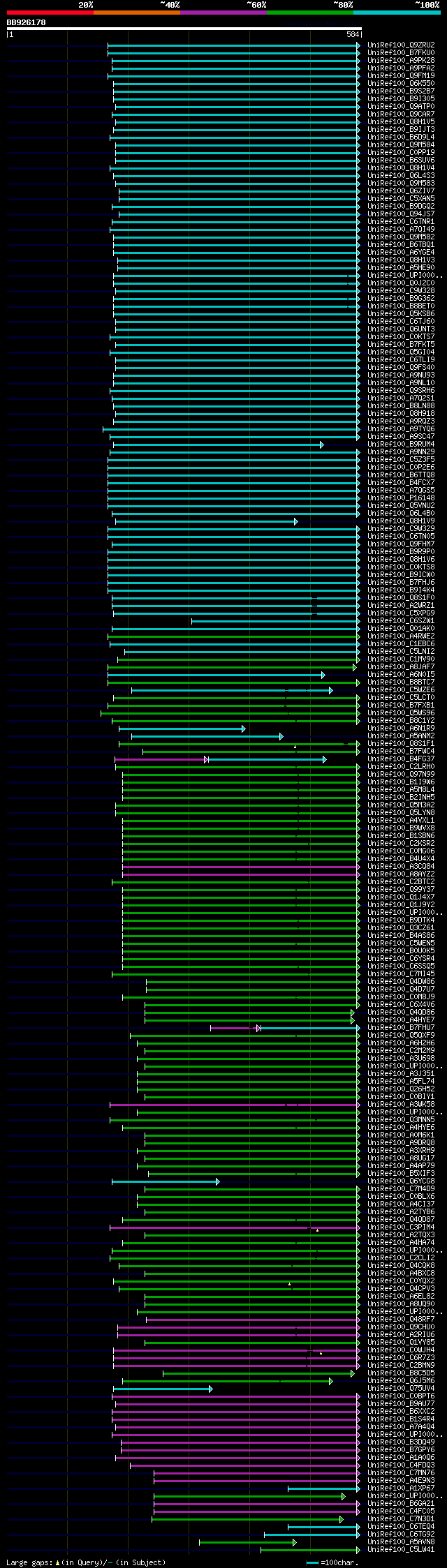This screenshot has height=1568, width=447.
Task: Click the UniRef100_A4RWE2 label
Action: [401, 636]
